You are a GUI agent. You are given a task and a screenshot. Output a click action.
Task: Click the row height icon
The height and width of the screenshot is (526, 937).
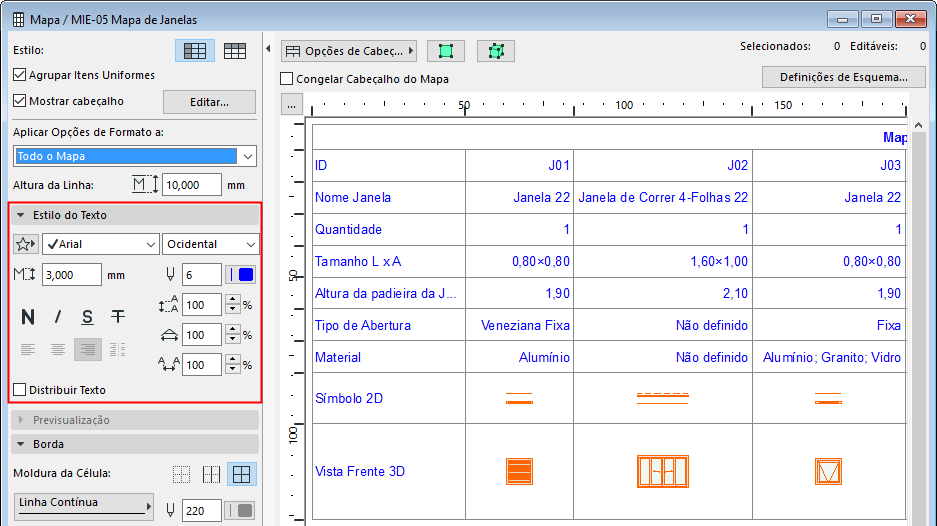coord(145,185)
